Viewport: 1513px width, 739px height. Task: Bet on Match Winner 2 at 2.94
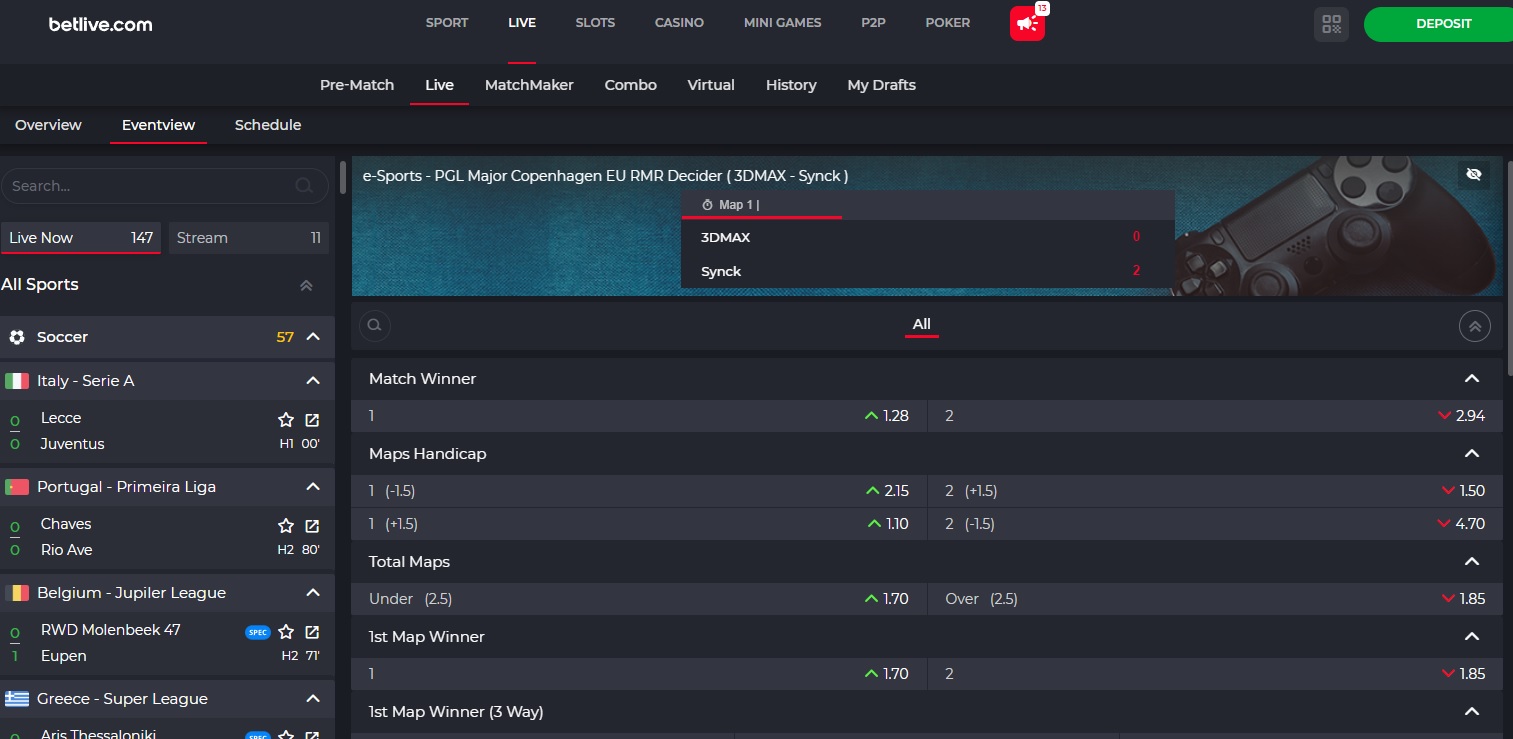tap(1215, 416)
